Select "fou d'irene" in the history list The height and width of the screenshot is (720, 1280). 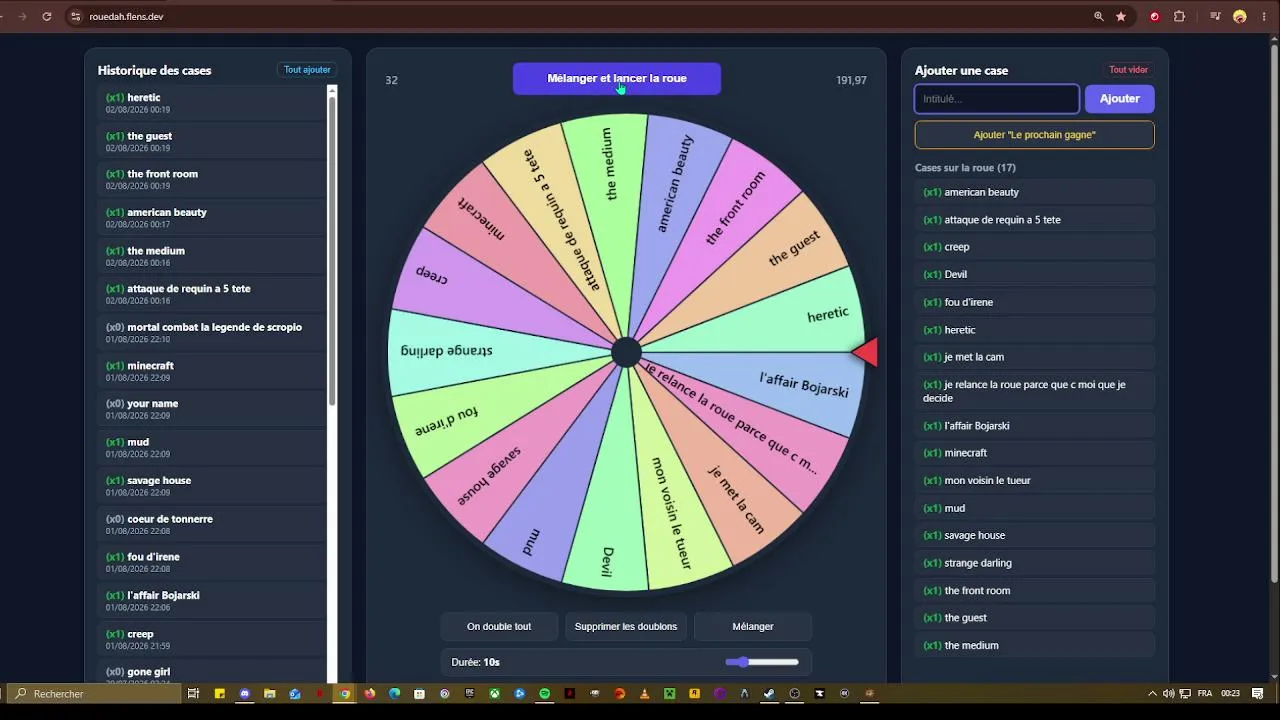coord(211,562)
